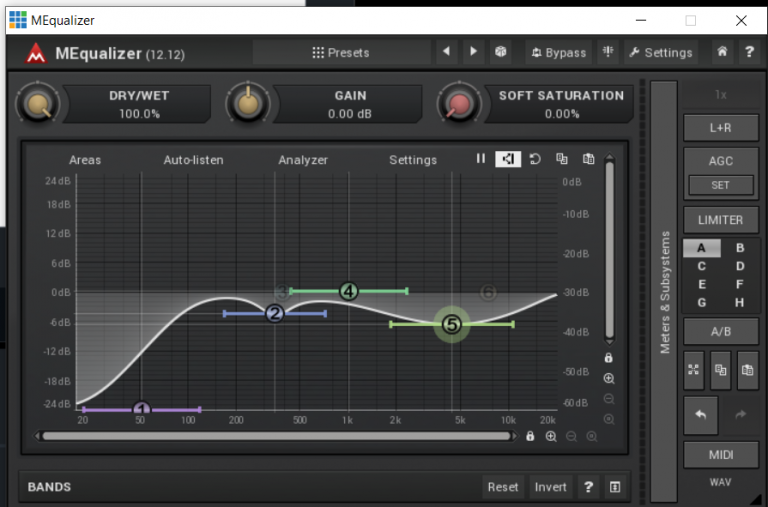Select the disabled band node 6
Image resolution: width=768 pixels, height=507 pixels.
(x=488, y=292)
